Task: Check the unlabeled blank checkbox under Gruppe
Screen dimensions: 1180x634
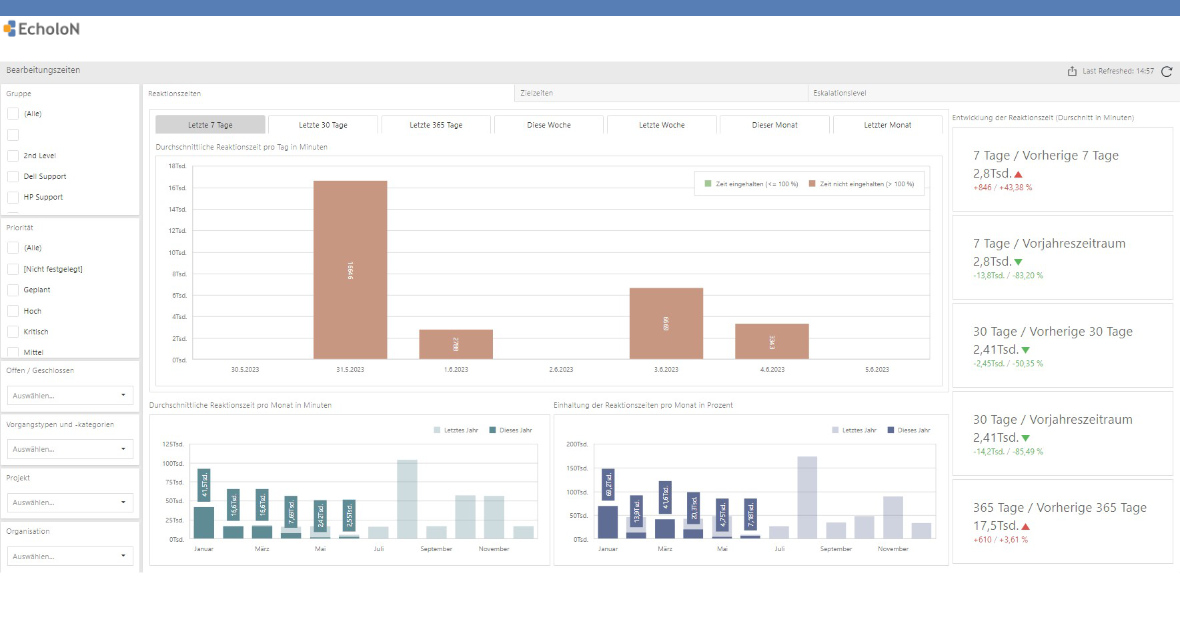Action: click(13, 135)
